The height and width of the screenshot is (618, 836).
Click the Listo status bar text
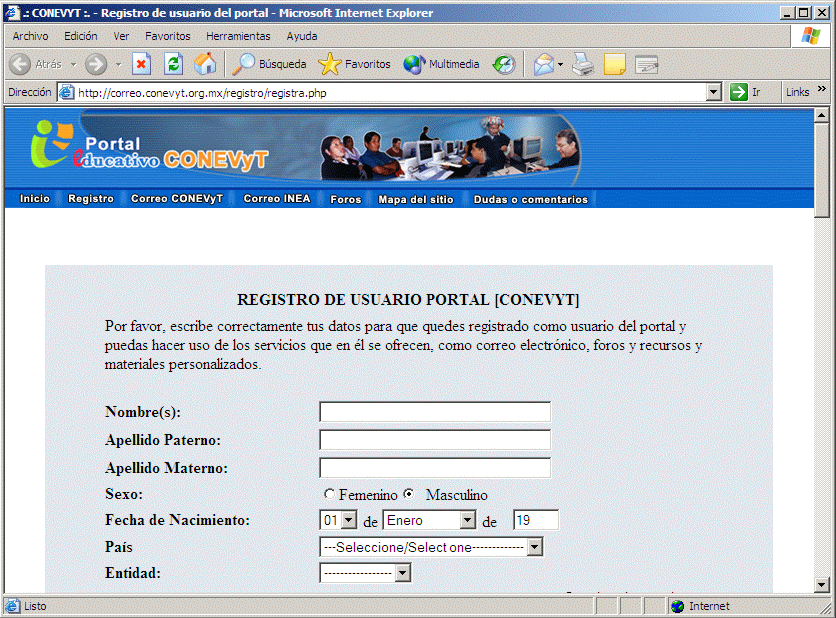point(35,606)
